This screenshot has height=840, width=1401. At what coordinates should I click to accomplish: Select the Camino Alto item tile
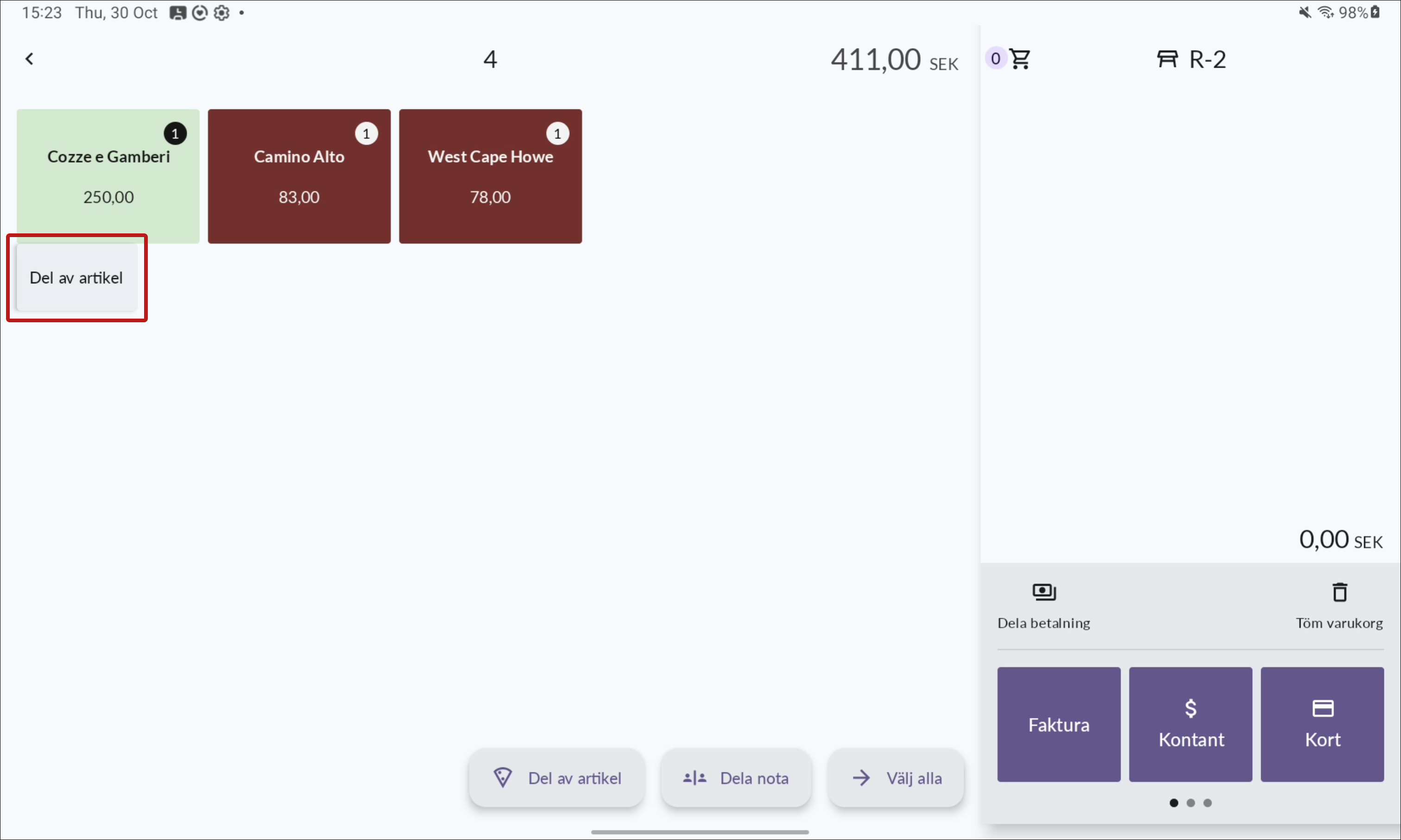tap(299, 176)
